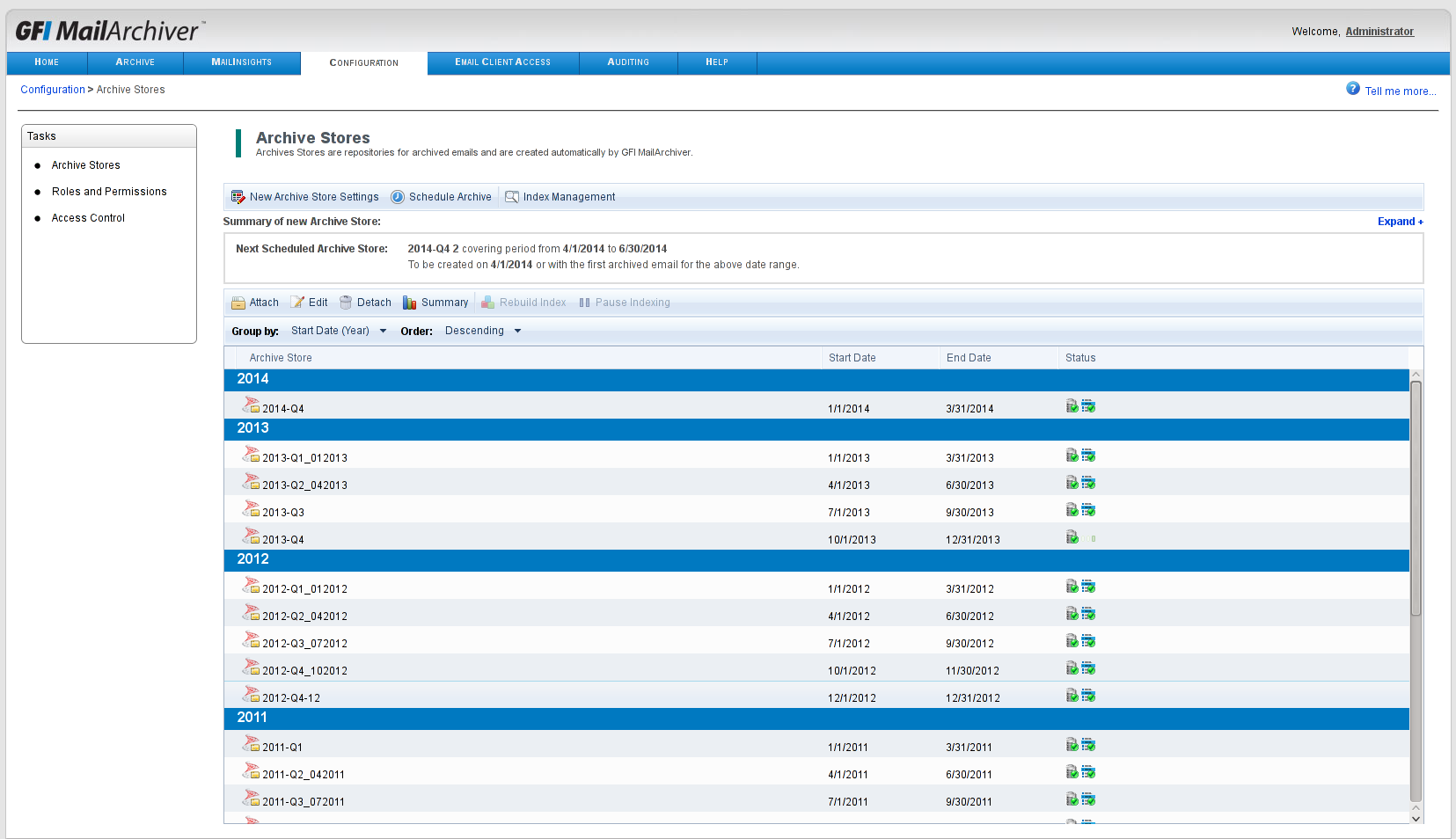Image resolution: width=1456 pixels, height=839 pixels.
Task: Click the Pause Indexing icon
Action: point(584,303)
